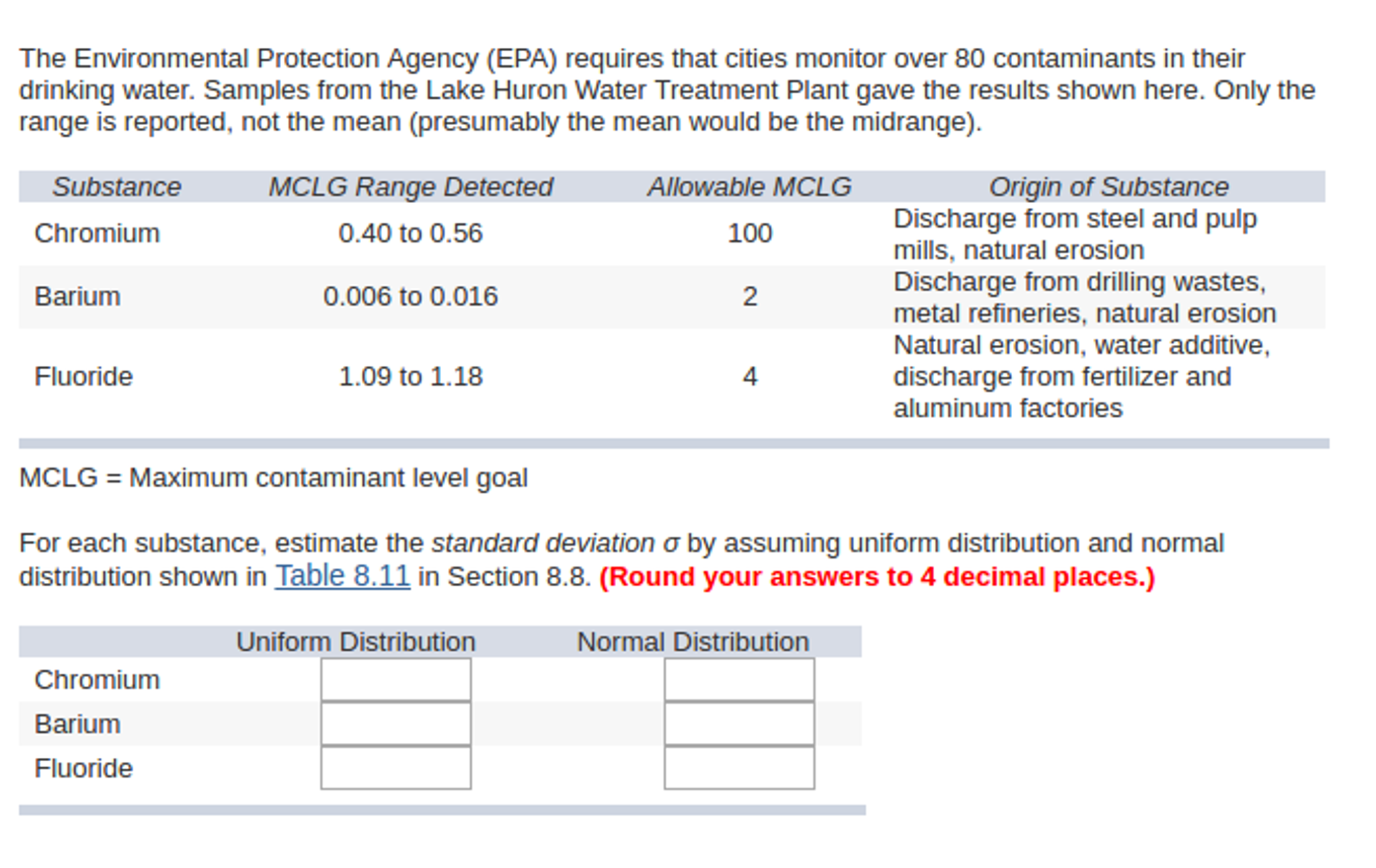Select the Substance column header
Viewport: 1376px width, 868px height.
[x=117, y=186]
